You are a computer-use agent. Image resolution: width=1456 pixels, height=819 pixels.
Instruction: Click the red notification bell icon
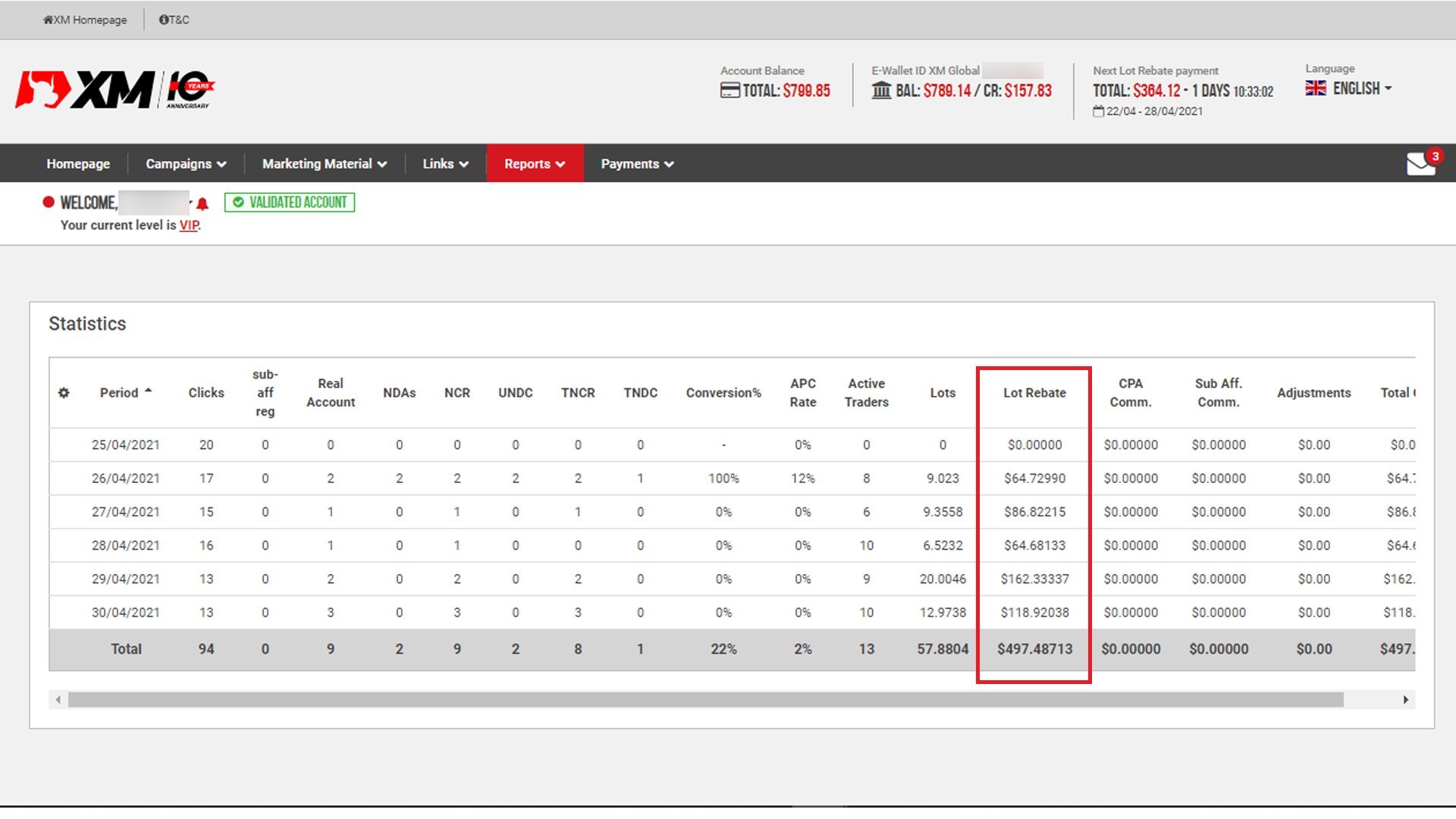202,204
